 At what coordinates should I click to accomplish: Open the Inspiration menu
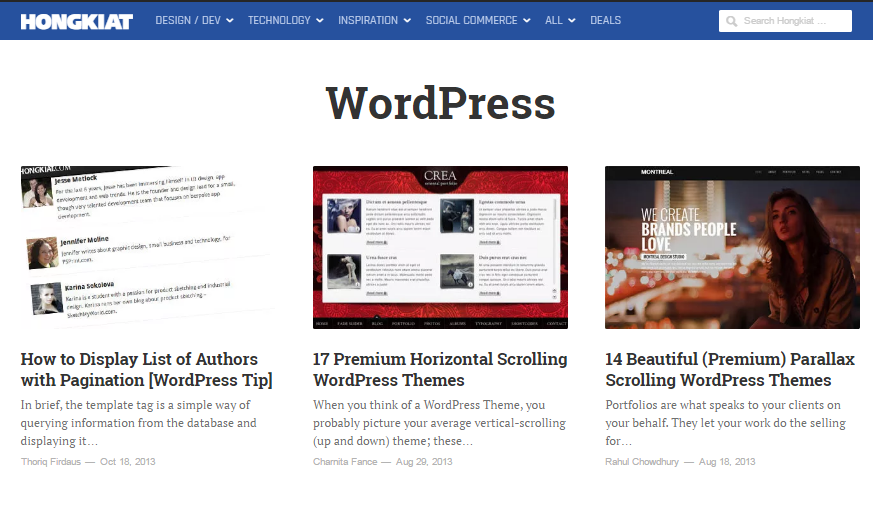coord(374,20)
